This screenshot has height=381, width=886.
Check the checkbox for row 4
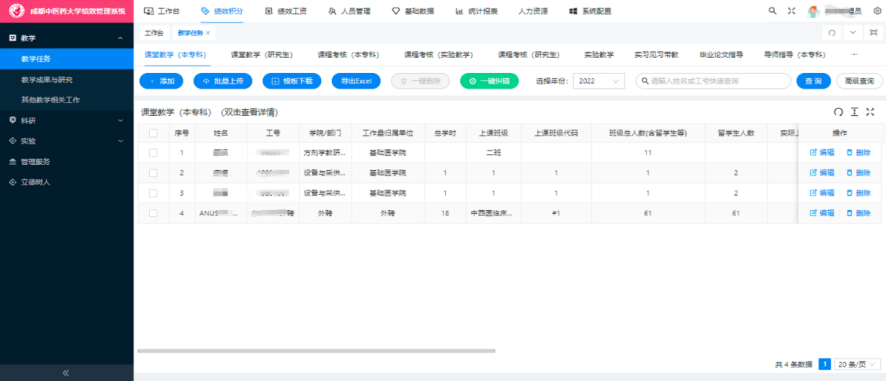pos(153,213)
